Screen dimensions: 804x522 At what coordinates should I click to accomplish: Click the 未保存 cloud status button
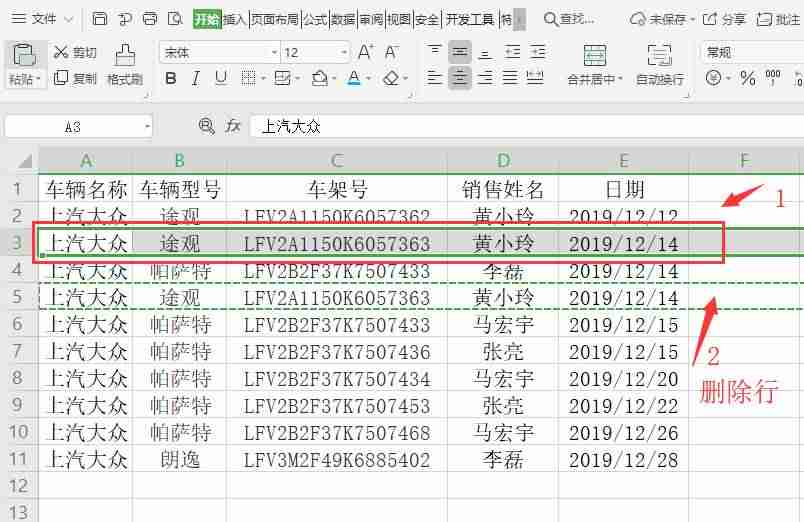(662, 19)
